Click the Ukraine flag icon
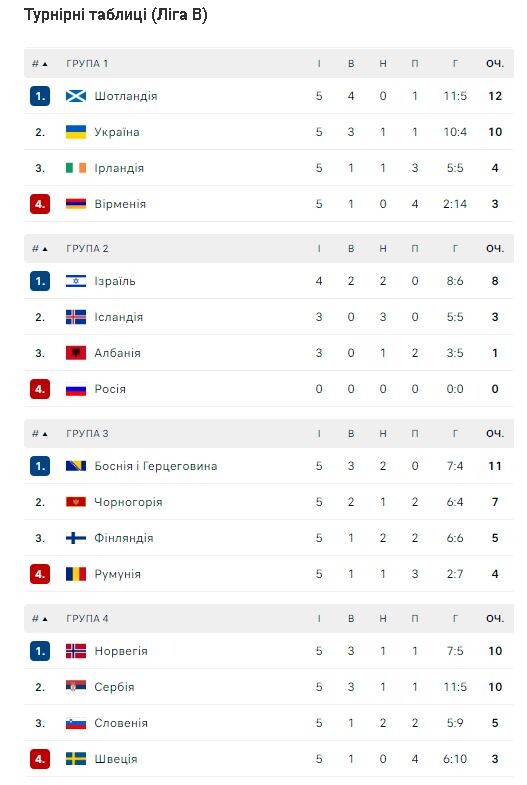 pos(76,132)
